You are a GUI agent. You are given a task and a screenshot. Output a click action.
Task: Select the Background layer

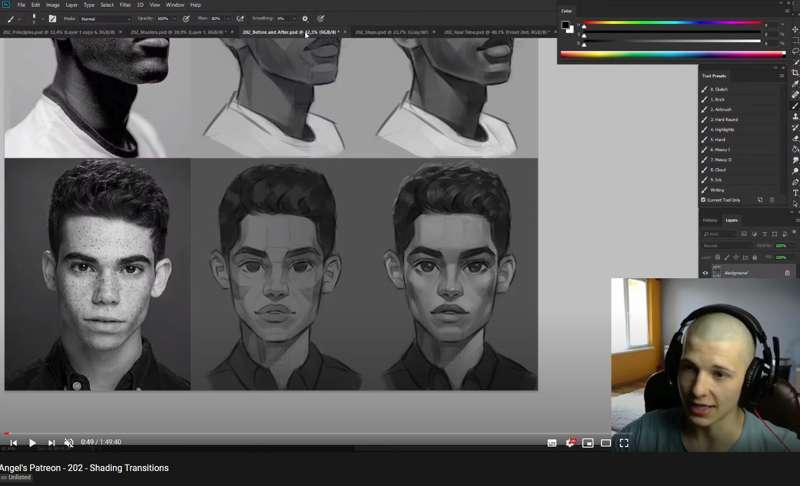(746, 273)
